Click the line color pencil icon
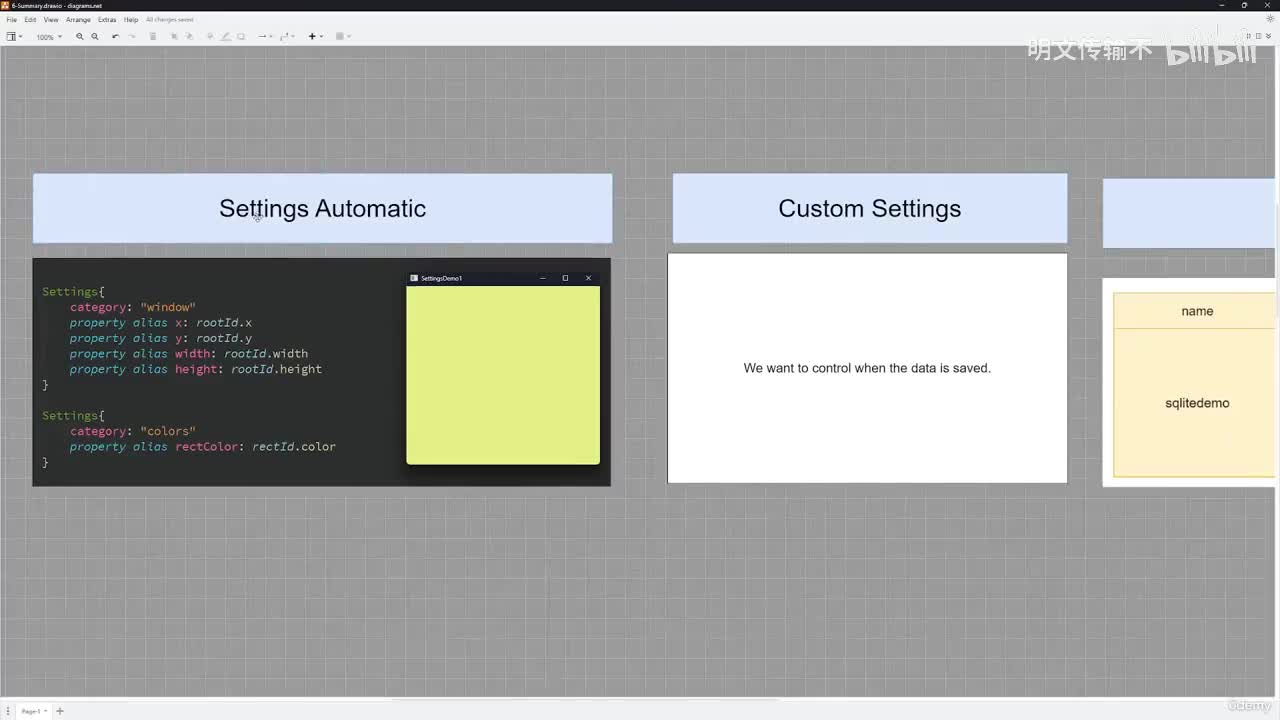Image resolution: width=1280 pixels, height=720 pixels. [x=225, y=37]
